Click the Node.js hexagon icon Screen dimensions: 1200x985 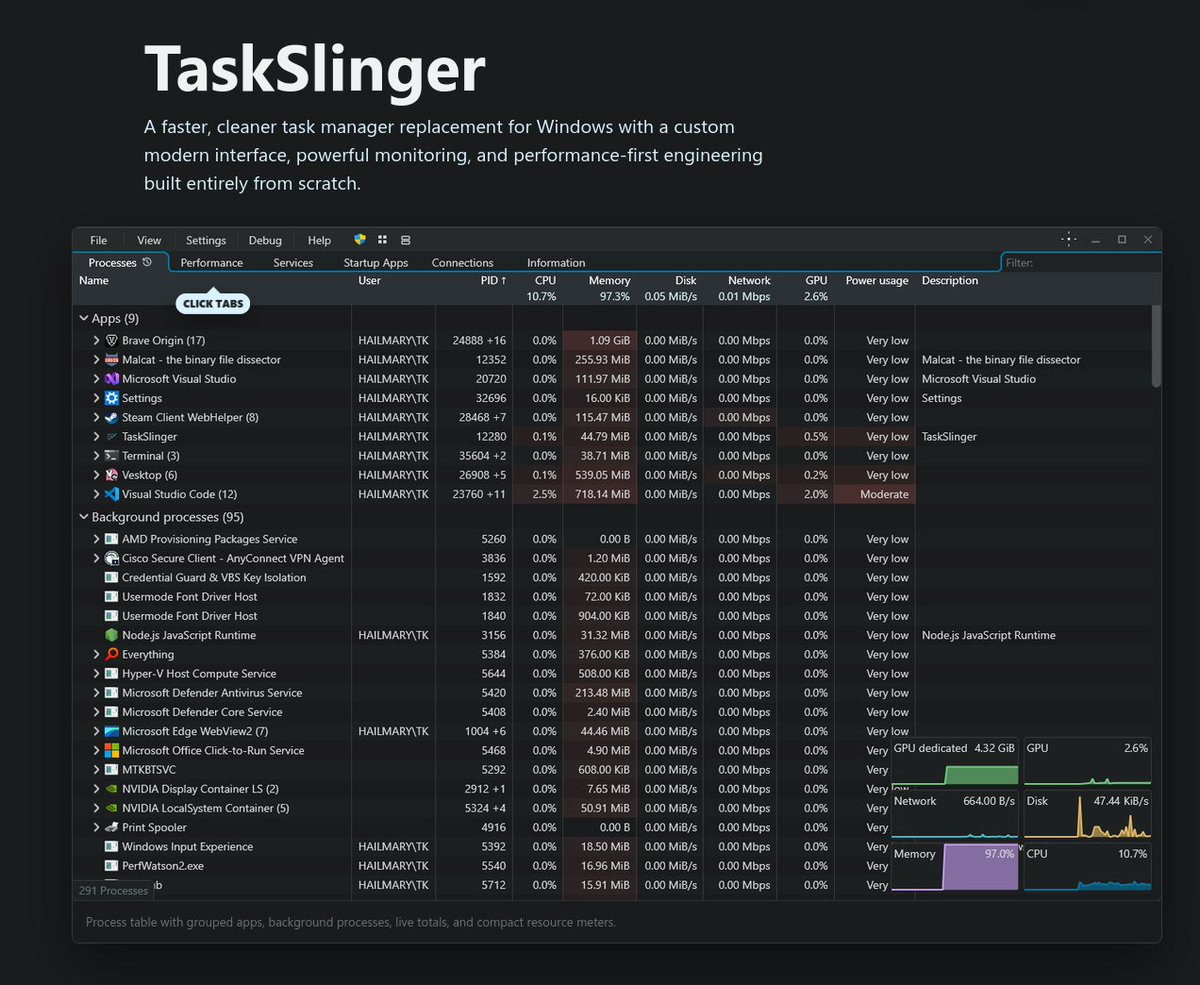[112, 635]
